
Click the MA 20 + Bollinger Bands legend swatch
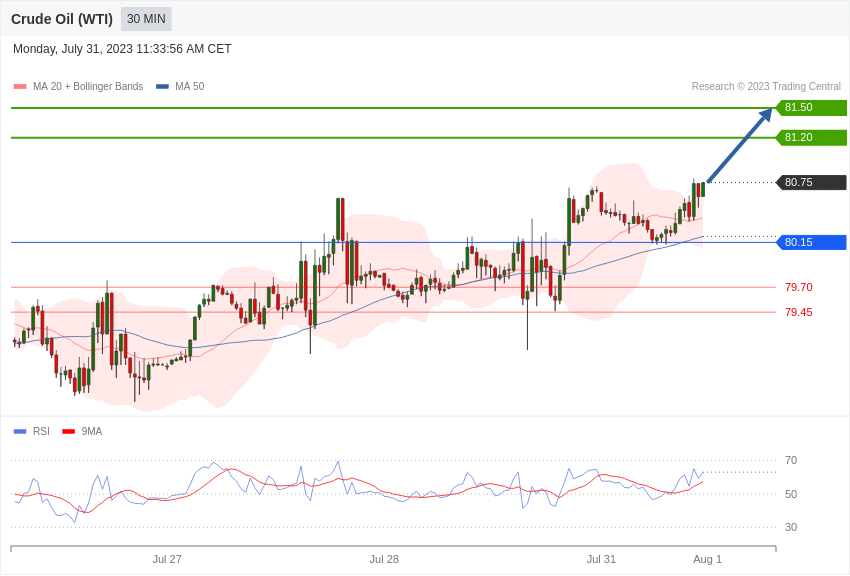(x=20, y=87)
